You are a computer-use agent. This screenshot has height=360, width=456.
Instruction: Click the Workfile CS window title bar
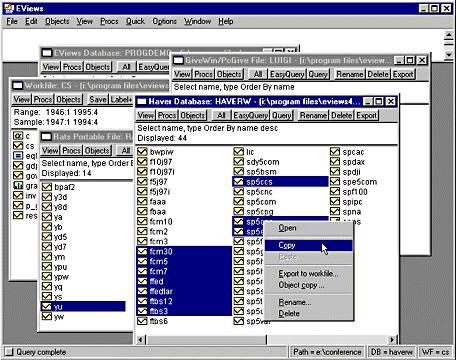tap(90, 86)
